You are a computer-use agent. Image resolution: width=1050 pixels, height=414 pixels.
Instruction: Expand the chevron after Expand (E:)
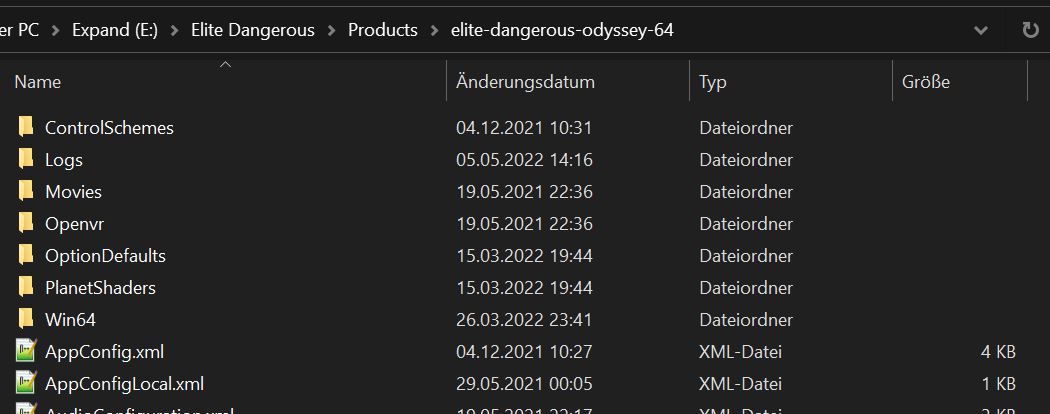click(x=175, y=30)
